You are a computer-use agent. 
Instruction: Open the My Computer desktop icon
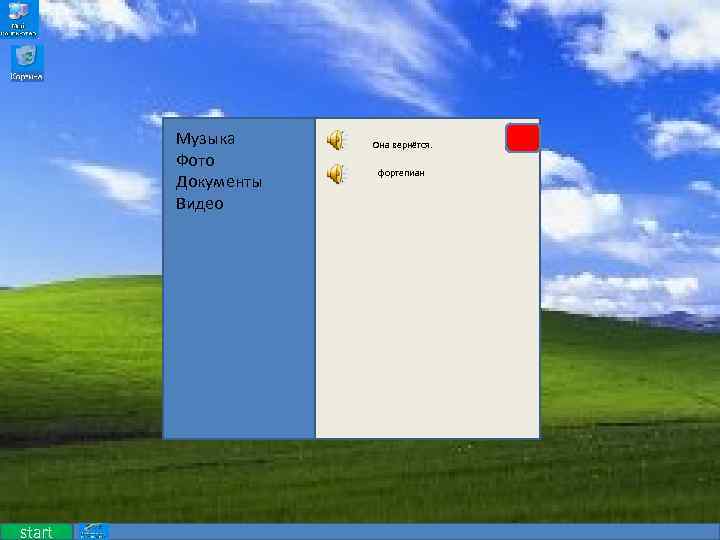click(18, 18)
